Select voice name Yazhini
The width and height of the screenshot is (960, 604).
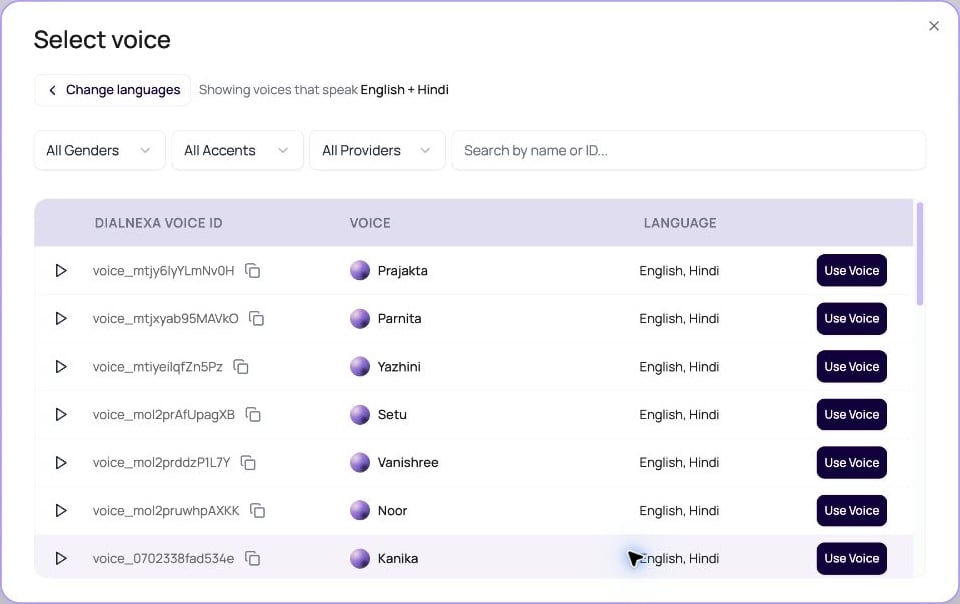pos(399,367)
